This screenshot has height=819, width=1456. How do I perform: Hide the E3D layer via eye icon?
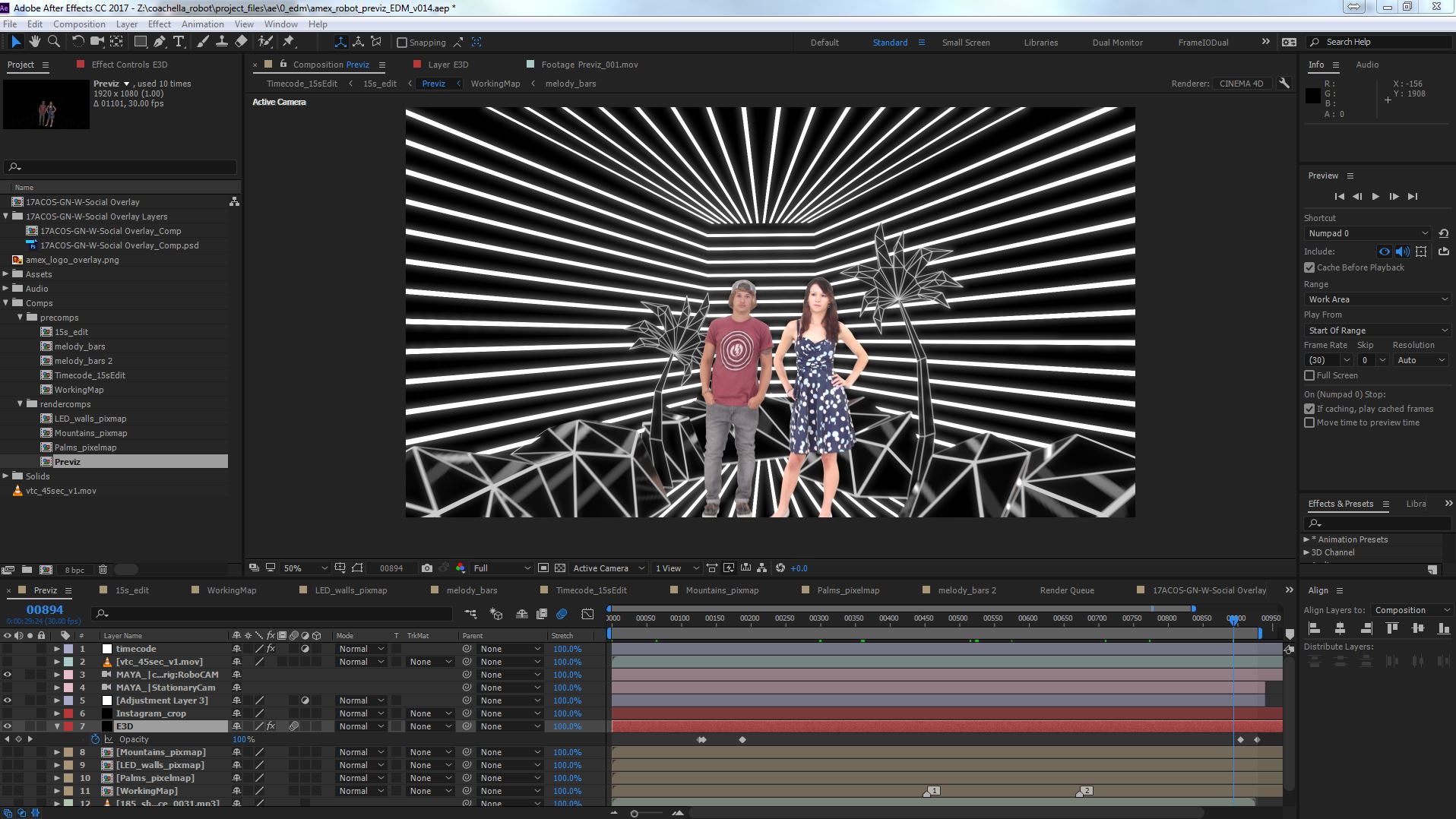tap(8, 726)
